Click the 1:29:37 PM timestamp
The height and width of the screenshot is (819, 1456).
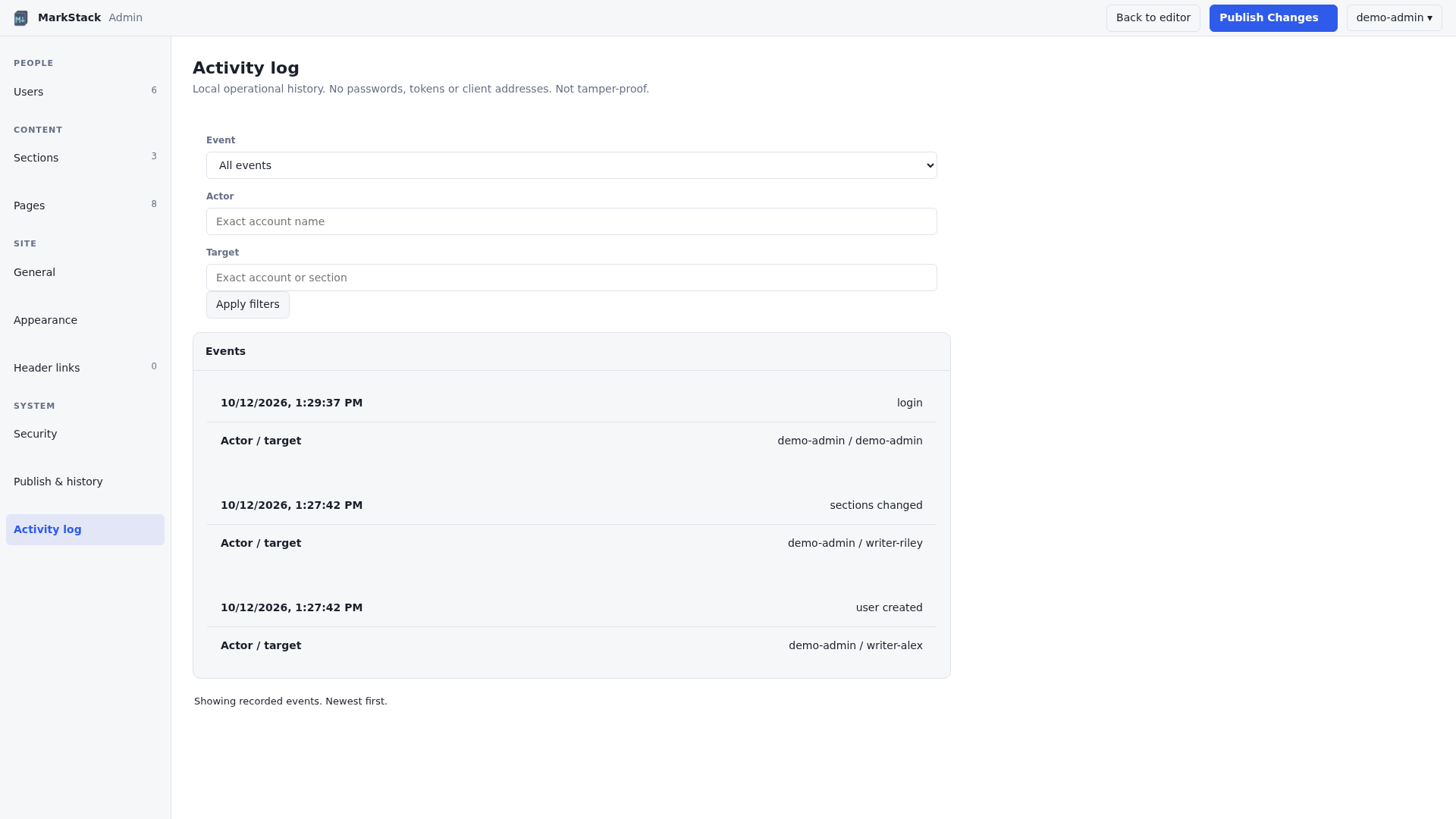(x=291, y=403)
